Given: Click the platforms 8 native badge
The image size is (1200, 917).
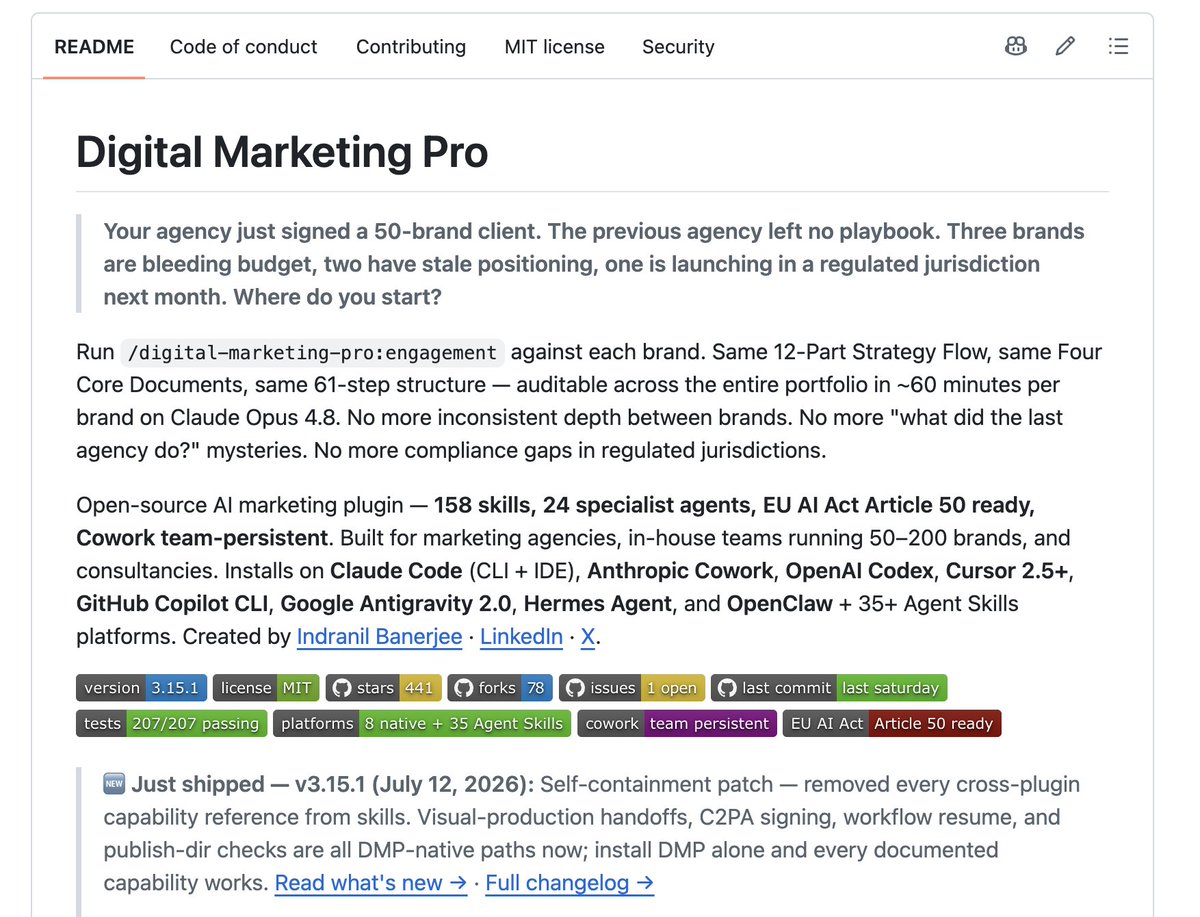Looking at the screenshot, I should click(x=422, y=723).
